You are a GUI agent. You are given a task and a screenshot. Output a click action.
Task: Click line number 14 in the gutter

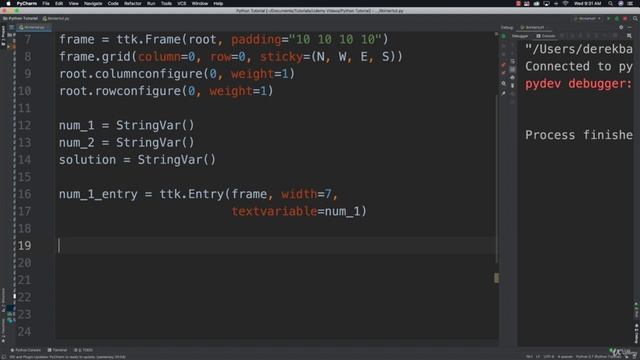point(24,160)
